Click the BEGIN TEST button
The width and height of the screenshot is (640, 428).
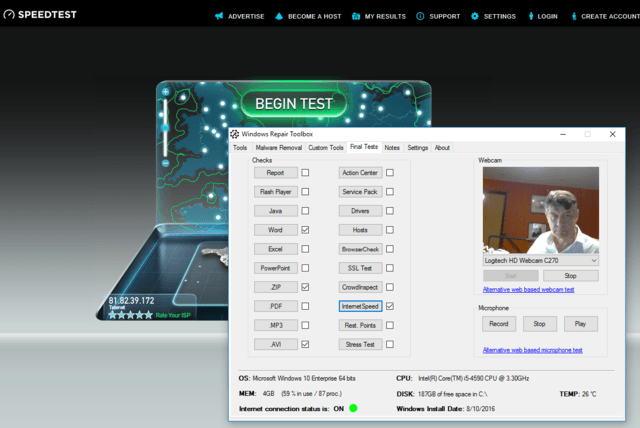[294, 104]
